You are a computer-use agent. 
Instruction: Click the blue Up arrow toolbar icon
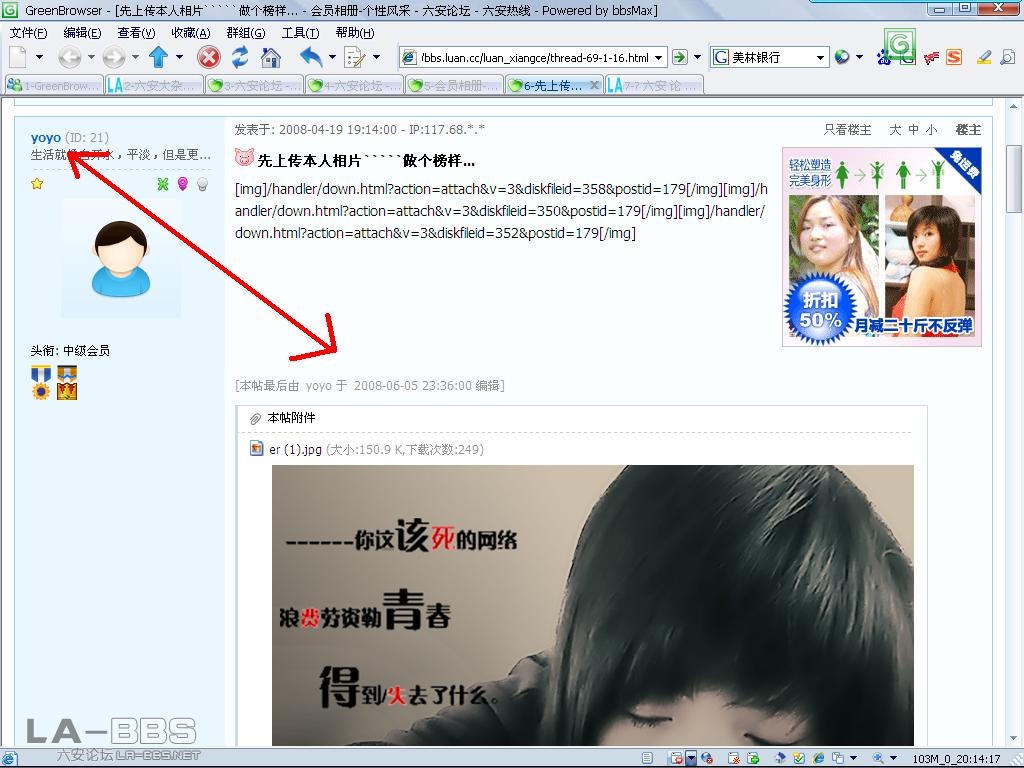pyautogui.click(x=158, y=57)
